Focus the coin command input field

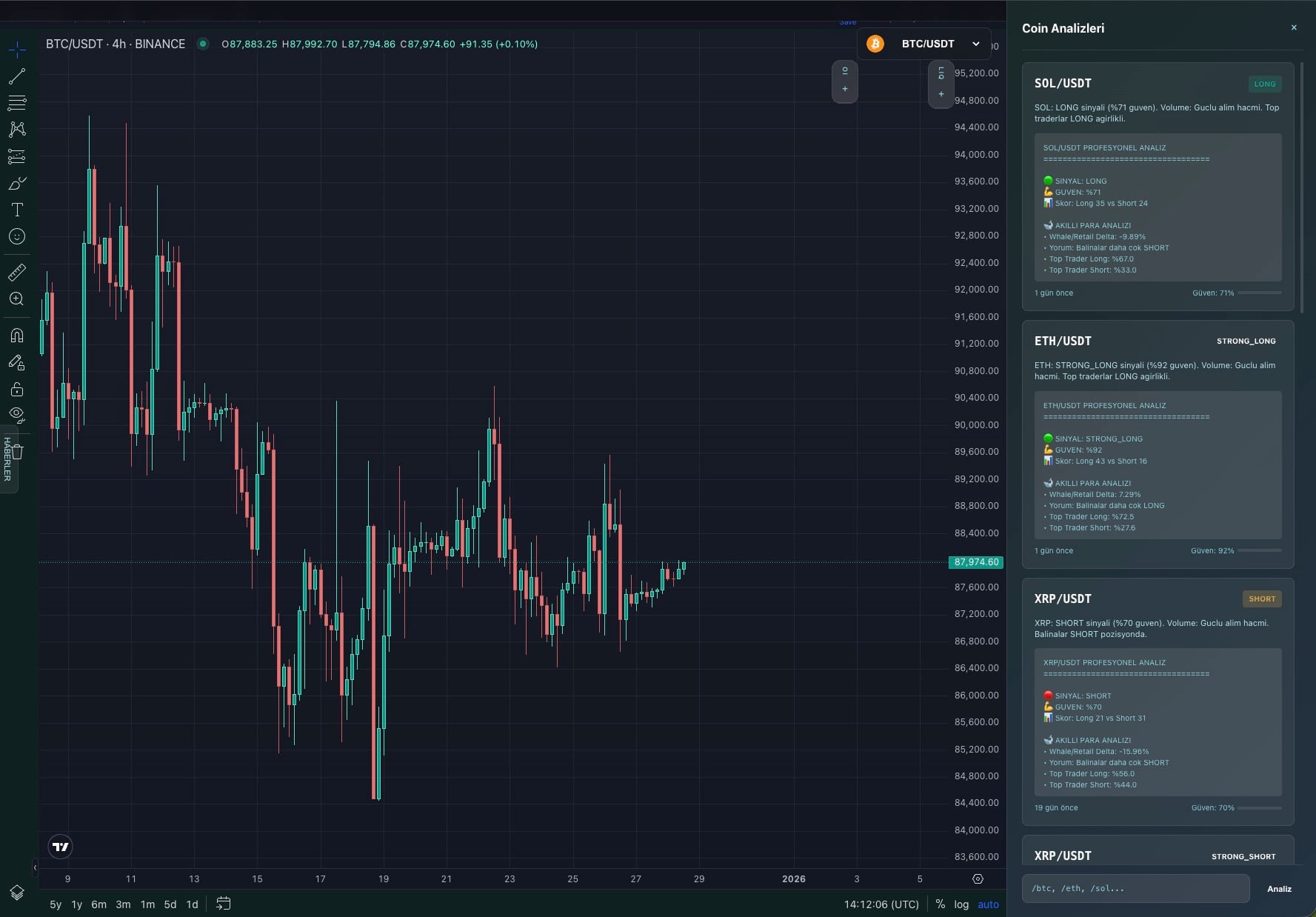click(1135, 888)
